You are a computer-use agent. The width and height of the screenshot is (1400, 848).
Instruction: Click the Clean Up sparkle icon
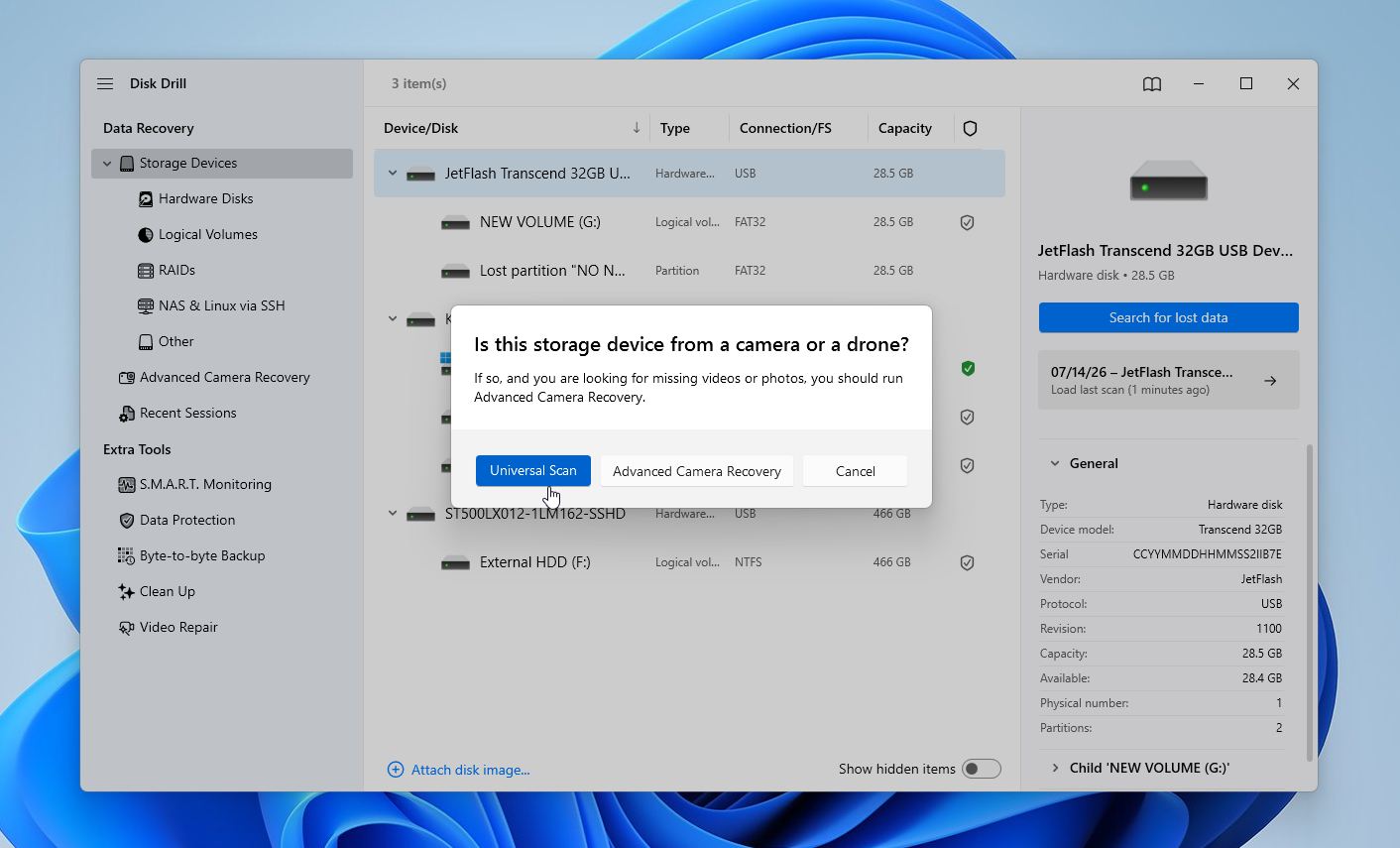tap(127, 592)
